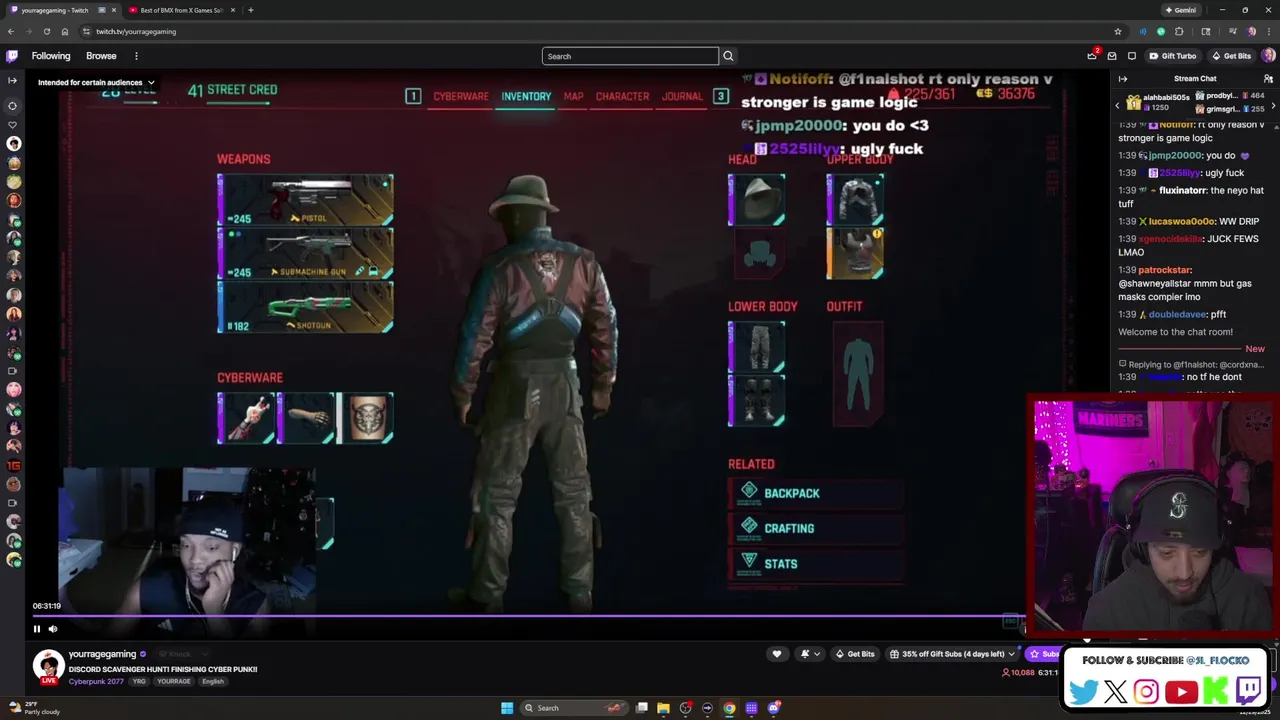Click the STATS related entry
Image resolution: width=1280 pixels, height=720 pixels.
pos(815,564)
